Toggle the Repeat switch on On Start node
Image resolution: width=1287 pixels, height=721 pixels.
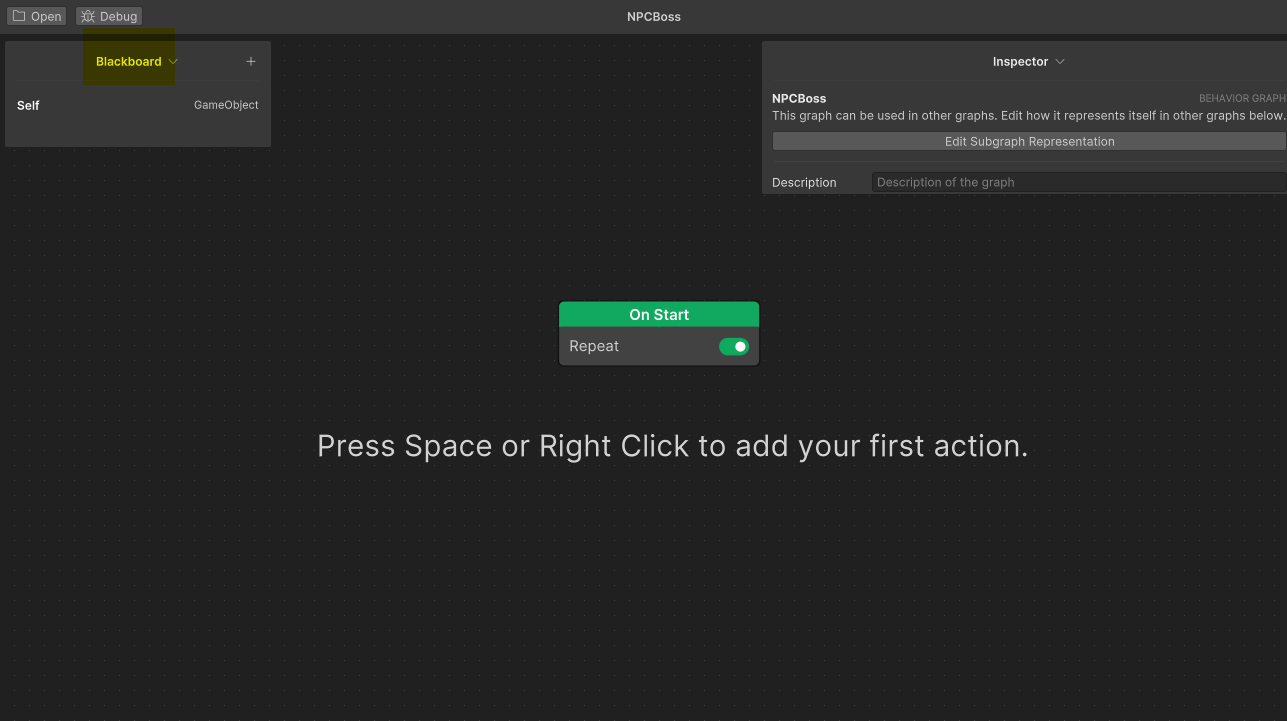(734, 346)
